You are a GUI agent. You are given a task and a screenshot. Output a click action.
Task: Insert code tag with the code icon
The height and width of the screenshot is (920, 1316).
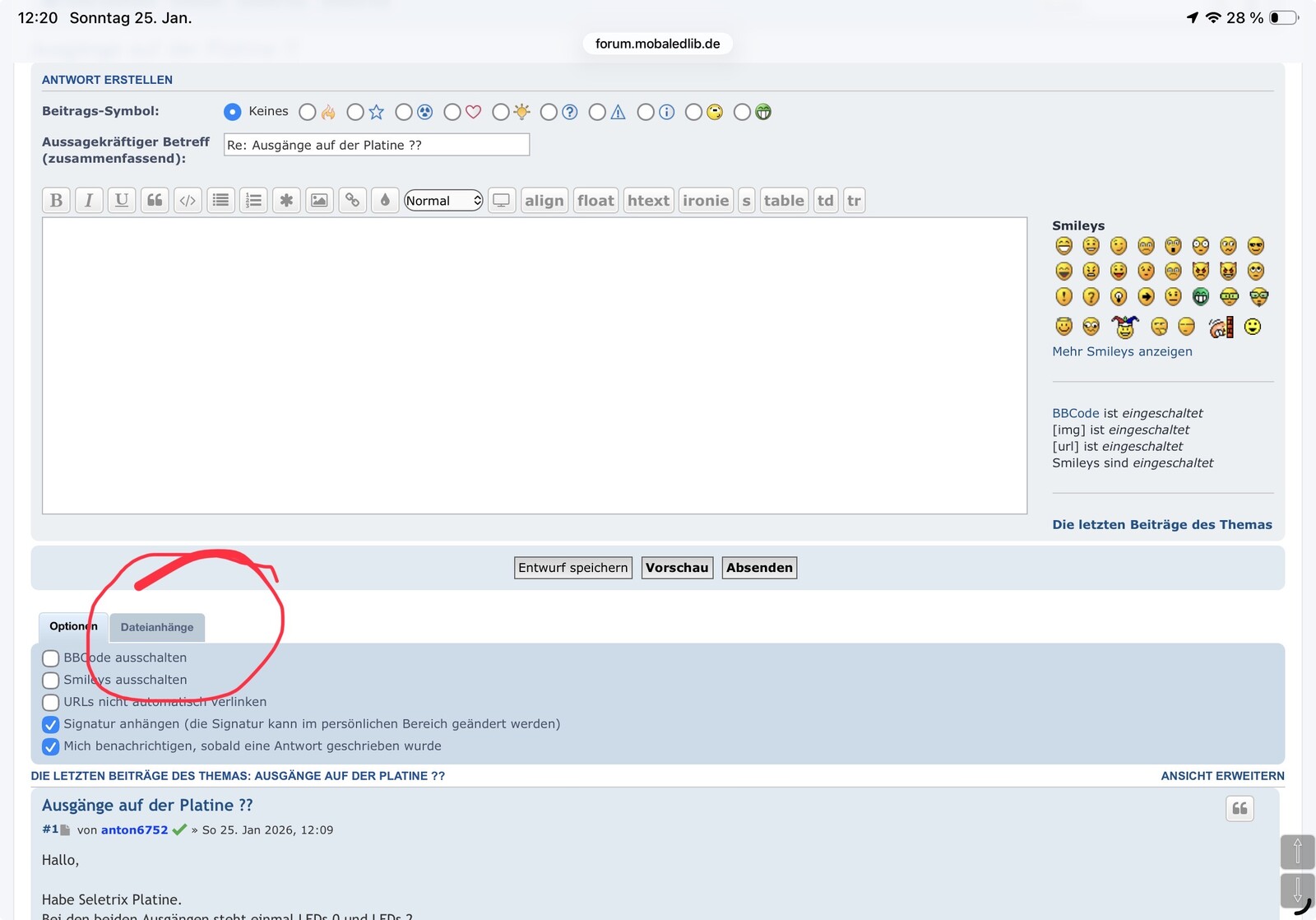[x=188, y=200]
